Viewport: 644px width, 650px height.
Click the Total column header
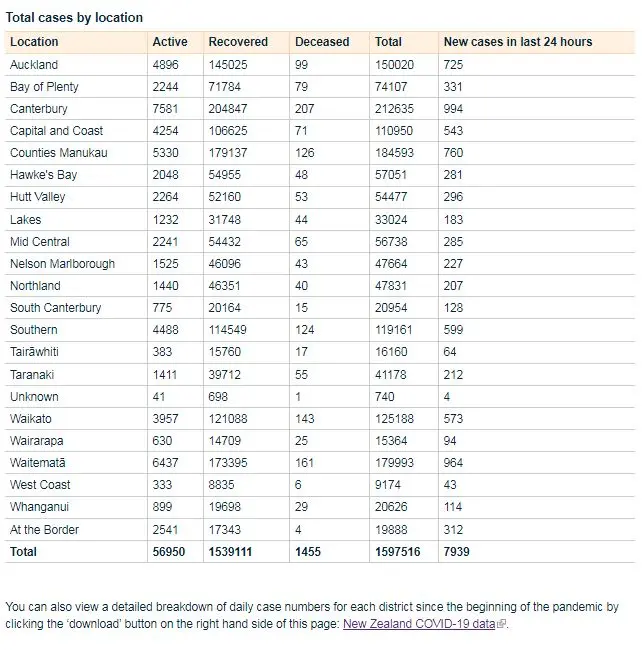pos(388,42)
